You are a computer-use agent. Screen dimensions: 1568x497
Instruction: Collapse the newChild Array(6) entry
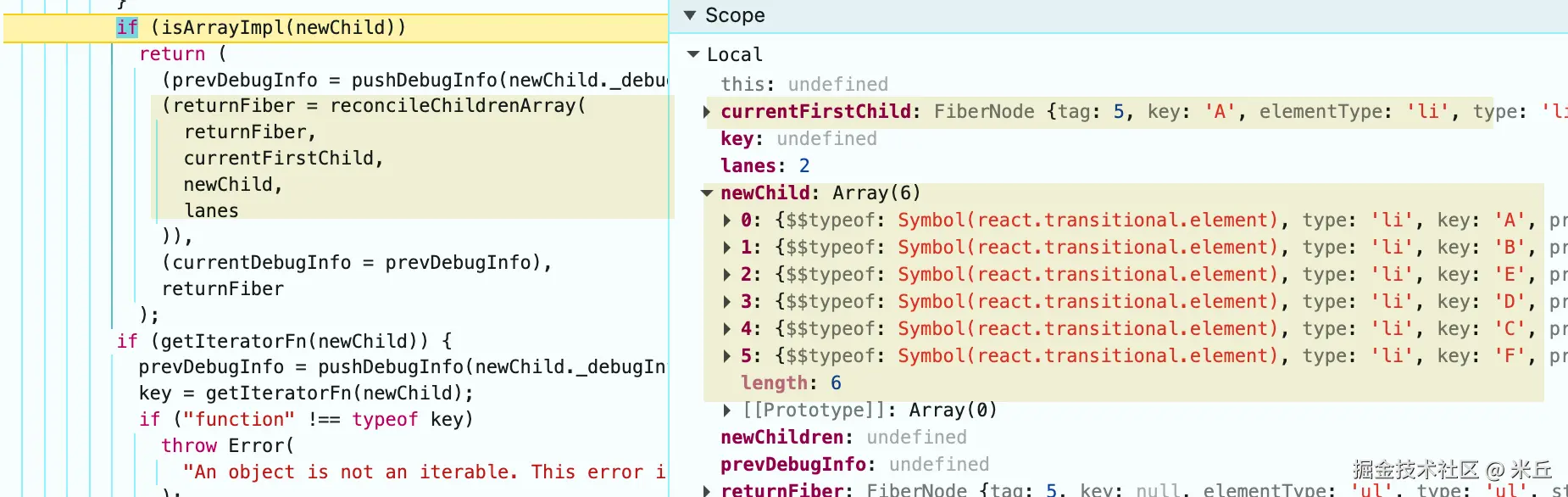tap(707, 193)
